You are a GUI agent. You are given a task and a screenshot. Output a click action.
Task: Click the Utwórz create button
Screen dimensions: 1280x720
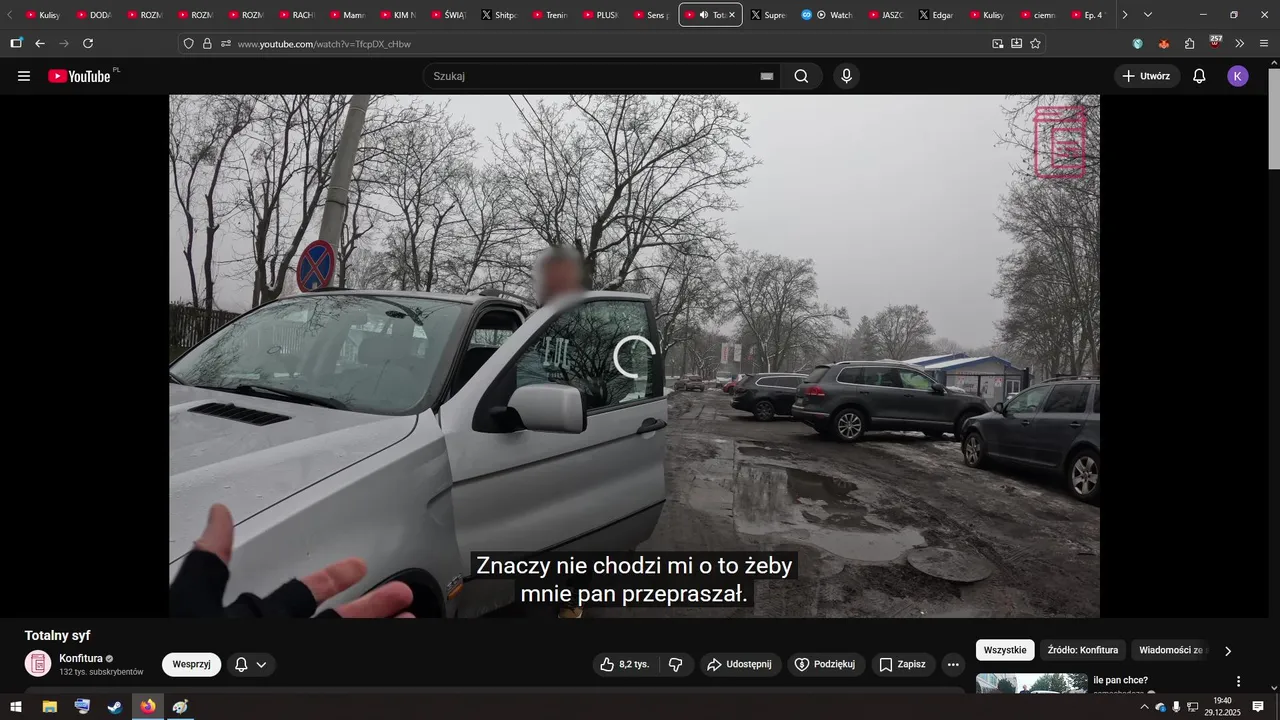(x=1147, y=76)
